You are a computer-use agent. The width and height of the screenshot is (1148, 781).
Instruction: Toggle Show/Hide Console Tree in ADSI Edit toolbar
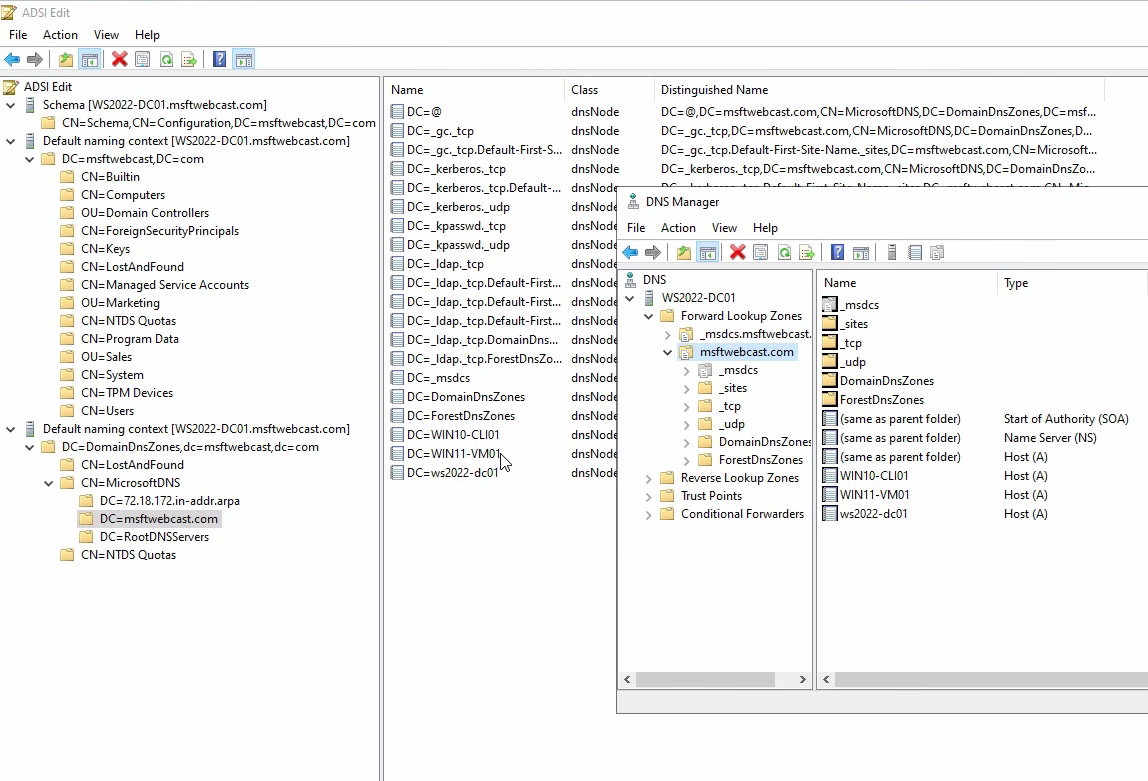point(89,59)
